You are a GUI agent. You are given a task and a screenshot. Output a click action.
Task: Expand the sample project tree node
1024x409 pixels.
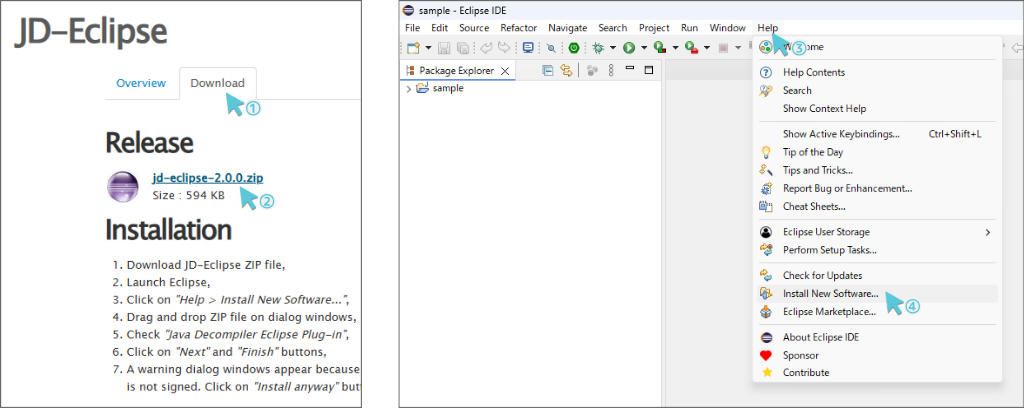pos(408,88)
